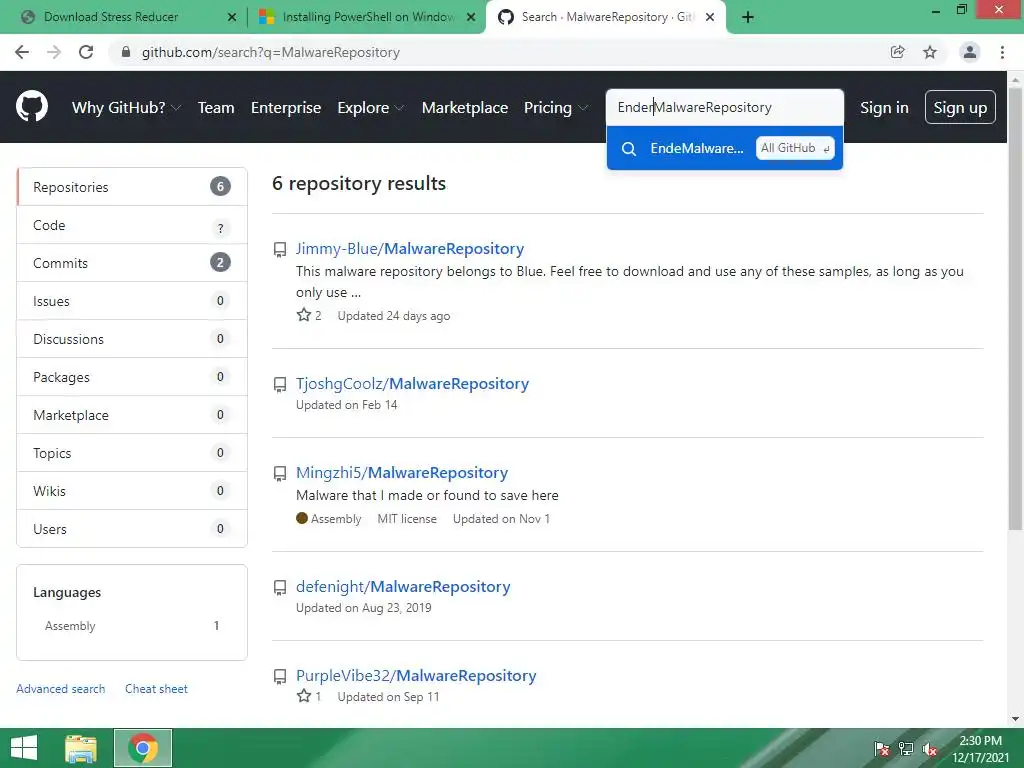Click the Sign in link
This screenshot has width=1024, height=768.
pos(884,107)
